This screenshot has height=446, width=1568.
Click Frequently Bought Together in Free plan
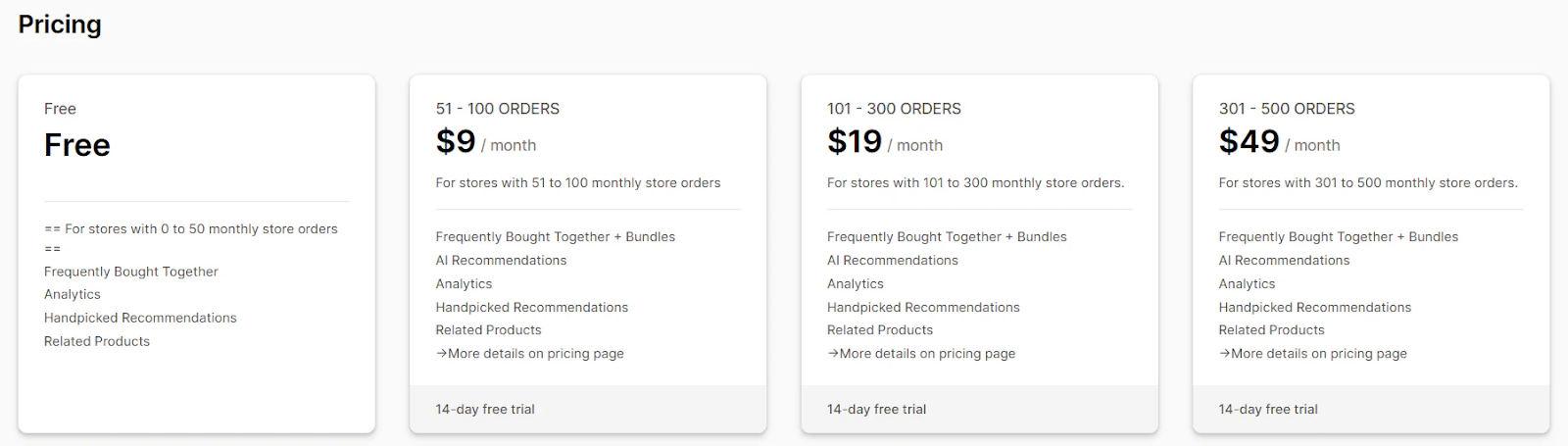(x=131, y=272)
